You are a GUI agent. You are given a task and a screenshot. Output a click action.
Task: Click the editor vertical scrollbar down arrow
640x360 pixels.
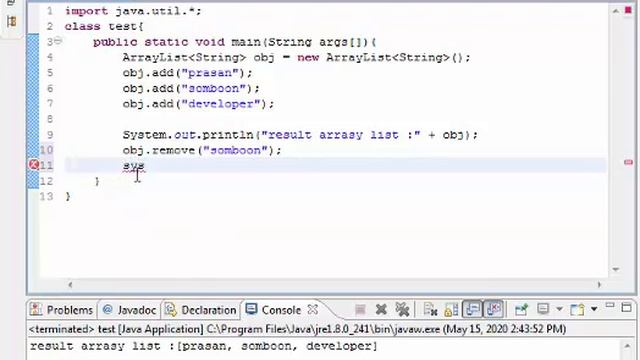point(616,269)
